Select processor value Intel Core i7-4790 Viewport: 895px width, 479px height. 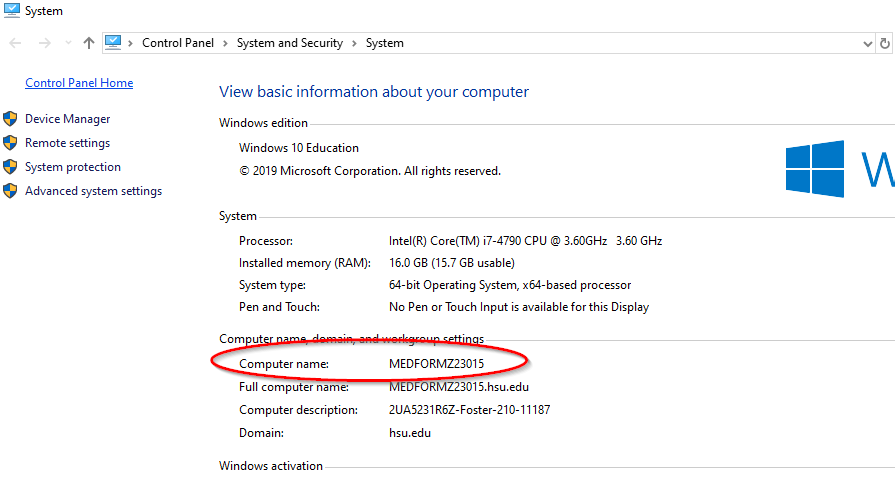(x=525, y=241)
